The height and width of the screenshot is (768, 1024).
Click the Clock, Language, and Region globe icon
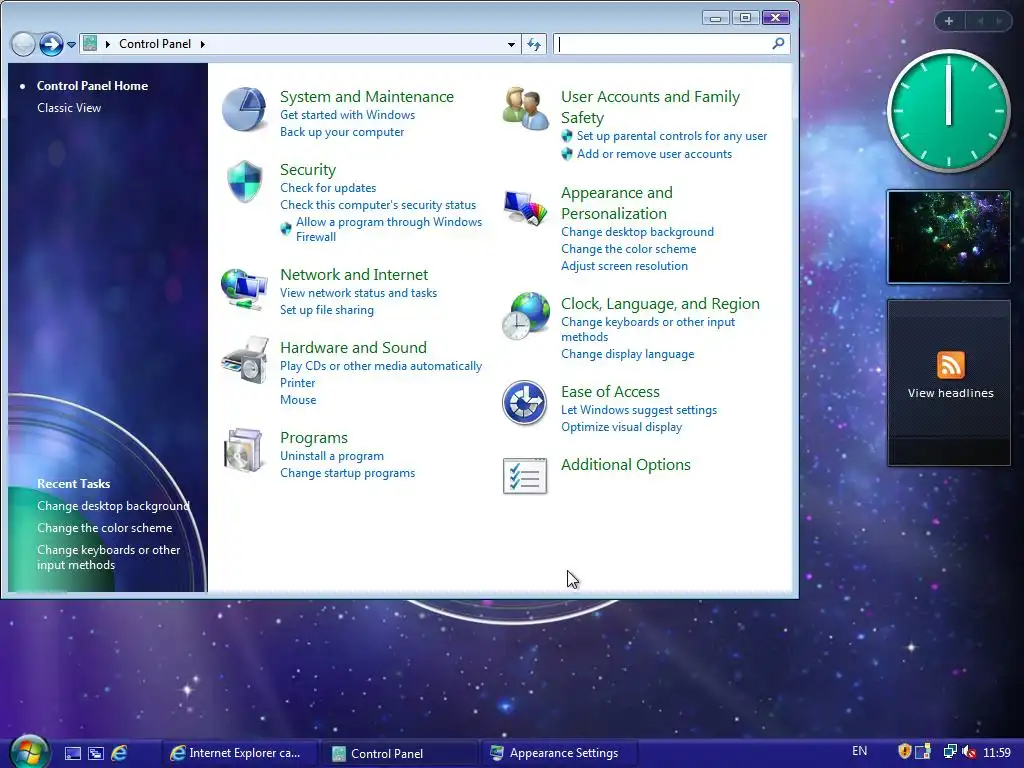click(x=526, y=316)
